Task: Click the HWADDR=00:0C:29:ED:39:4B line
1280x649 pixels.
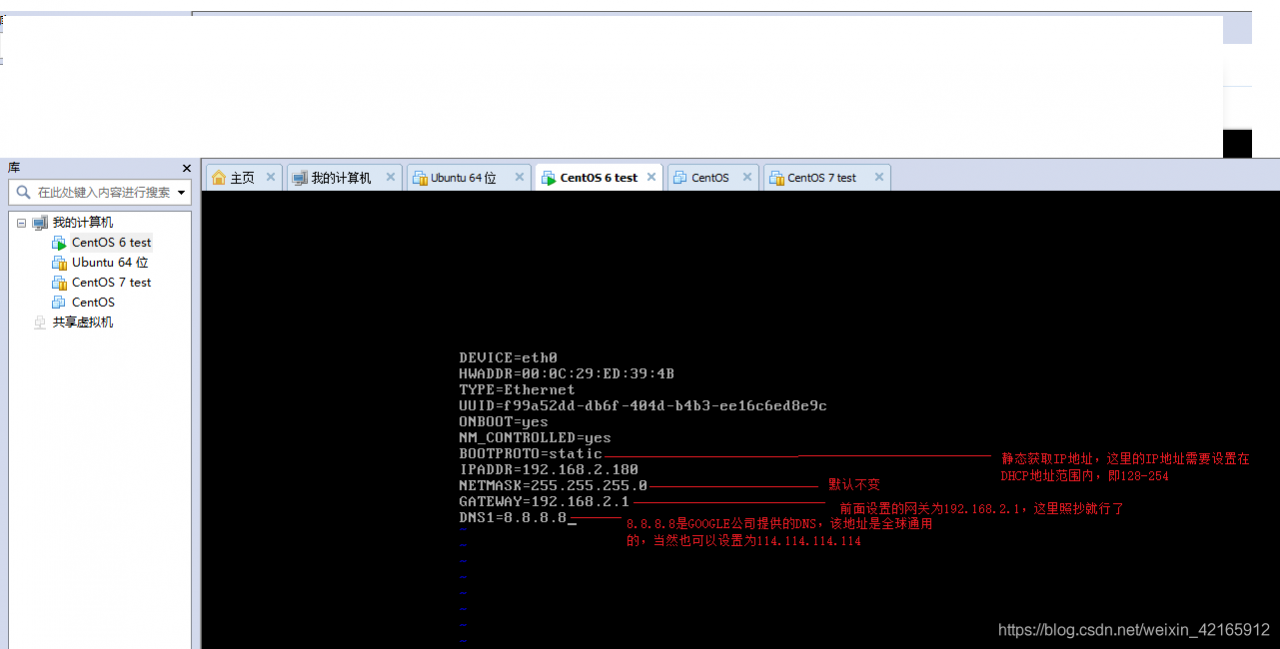Action: click(x=567, y=373)
